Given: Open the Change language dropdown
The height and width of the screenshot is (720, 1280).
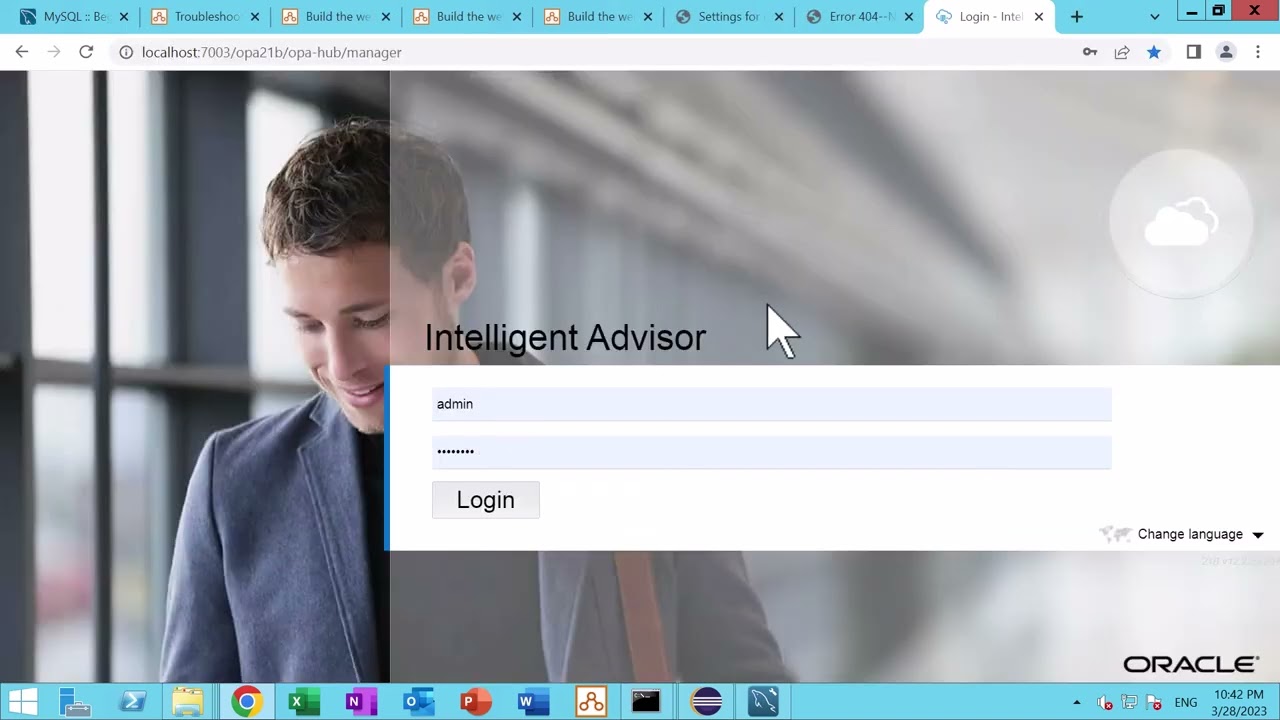Looking at the screenshot, I should pos(1200,534).
